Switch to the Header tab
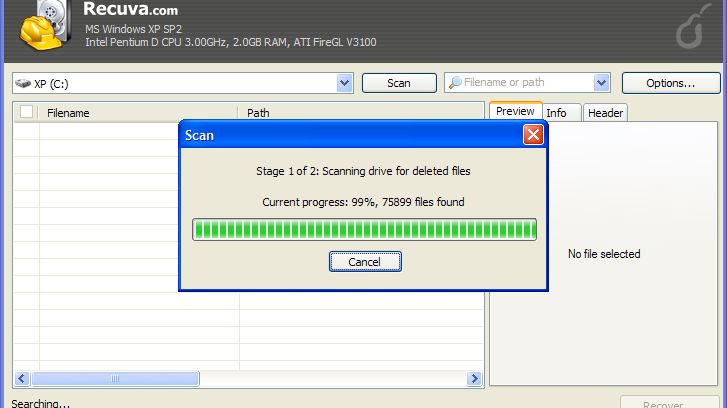Image resolution: width=727 pixels, height=408 pixels. click(605, 113)
